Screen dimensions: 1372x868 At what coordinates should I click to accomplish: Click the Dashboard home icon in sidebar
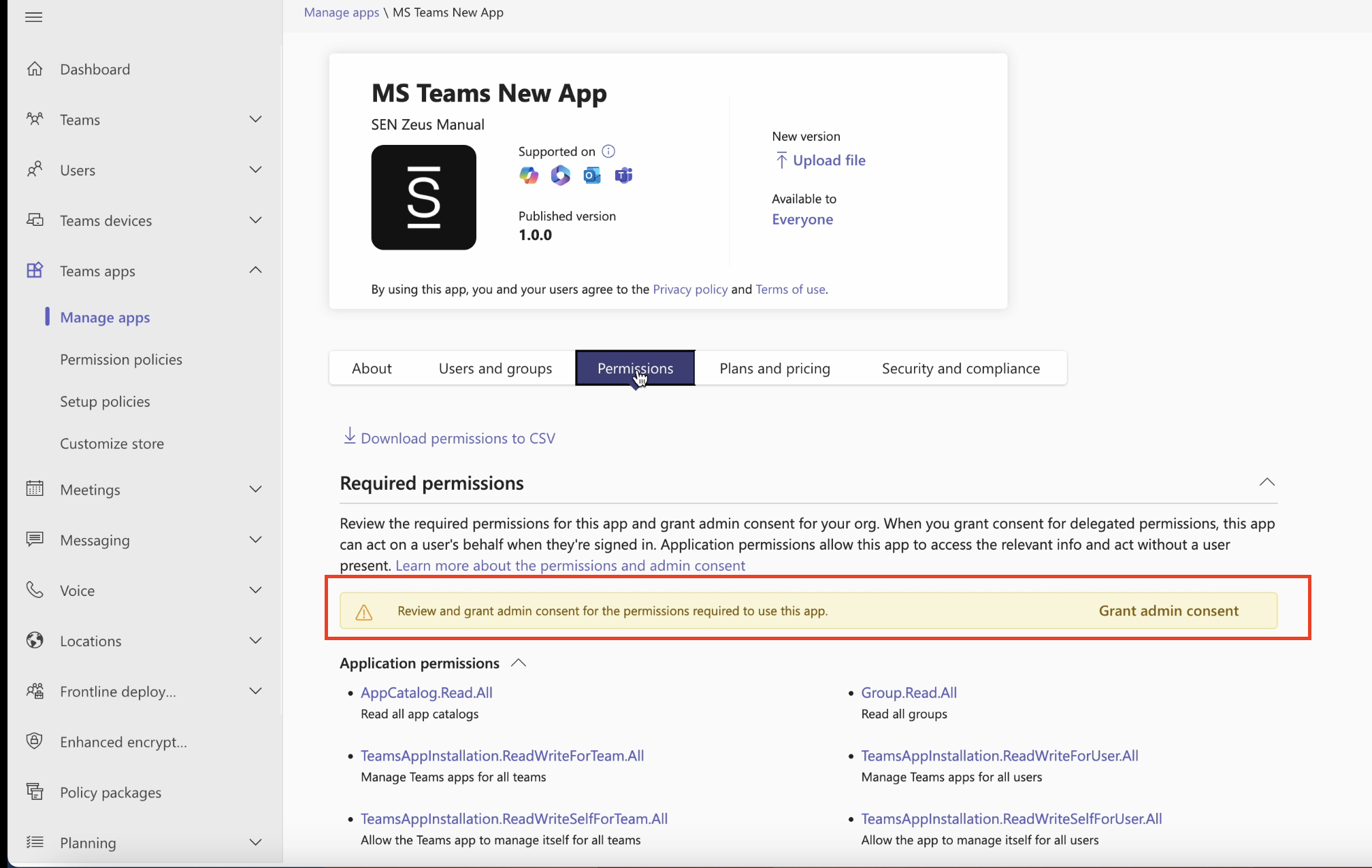[33, 68]
